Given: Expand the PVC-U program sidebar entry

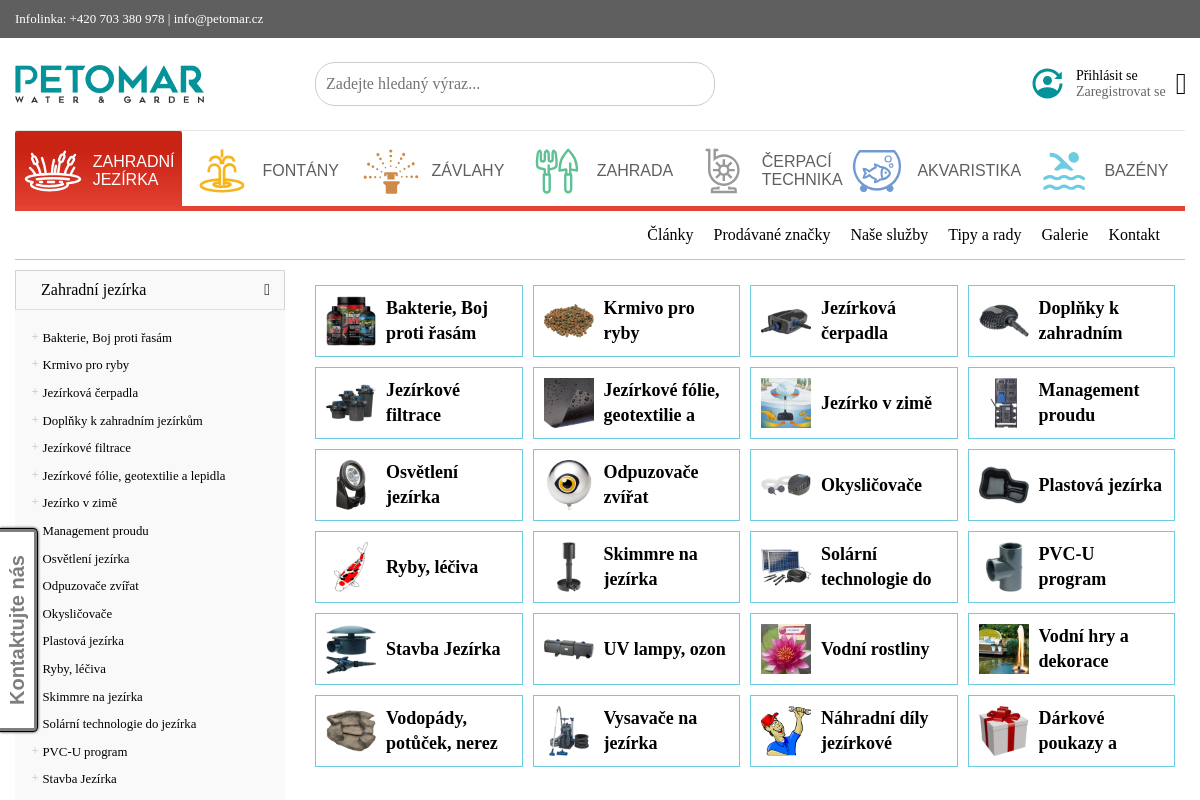Looking at the screenshot, I should tap(35, 751).
